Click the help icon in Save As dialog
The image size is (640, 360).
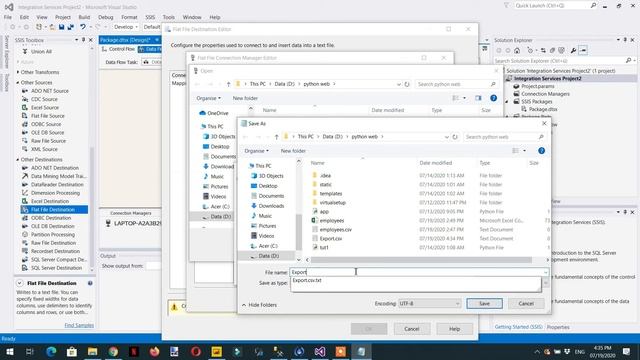541,151
